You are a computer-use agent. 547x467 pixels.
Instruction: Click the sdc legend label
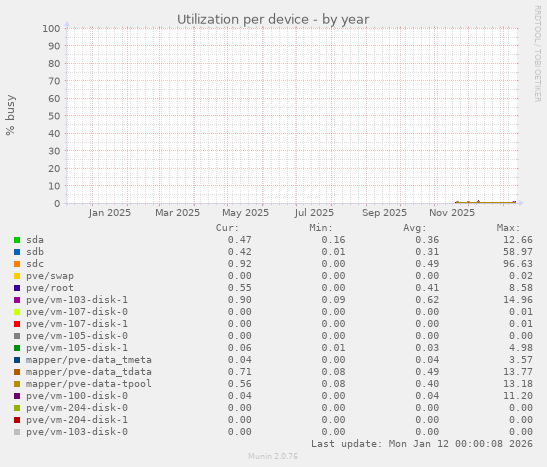coord(35,264)
